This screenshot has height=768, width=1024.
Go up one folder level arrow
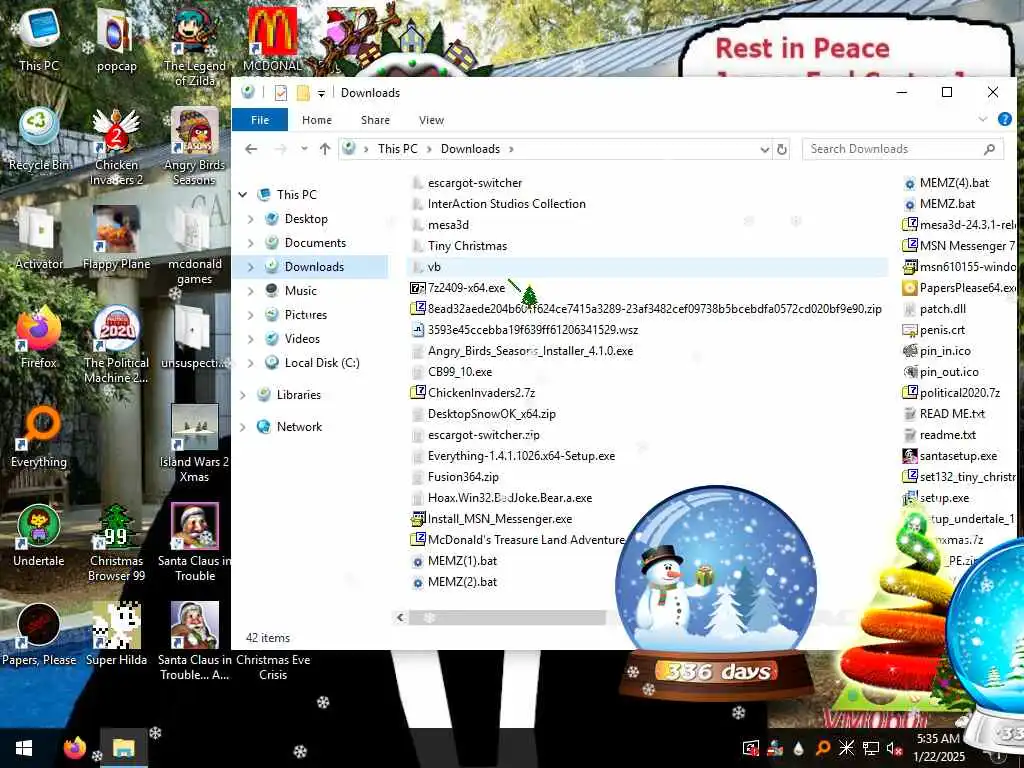point(325,149)
